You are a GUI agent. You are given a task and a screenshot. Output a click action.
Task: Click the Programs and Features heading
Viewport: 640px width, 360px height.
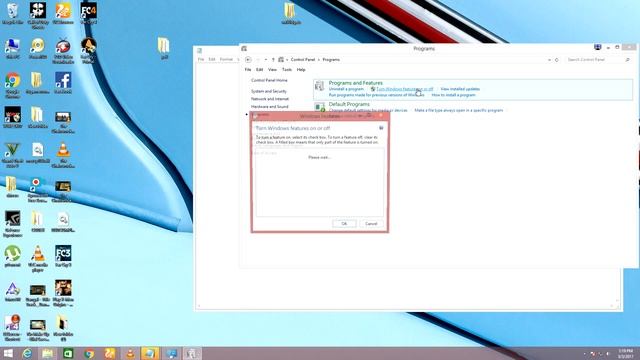click(356, 83)
